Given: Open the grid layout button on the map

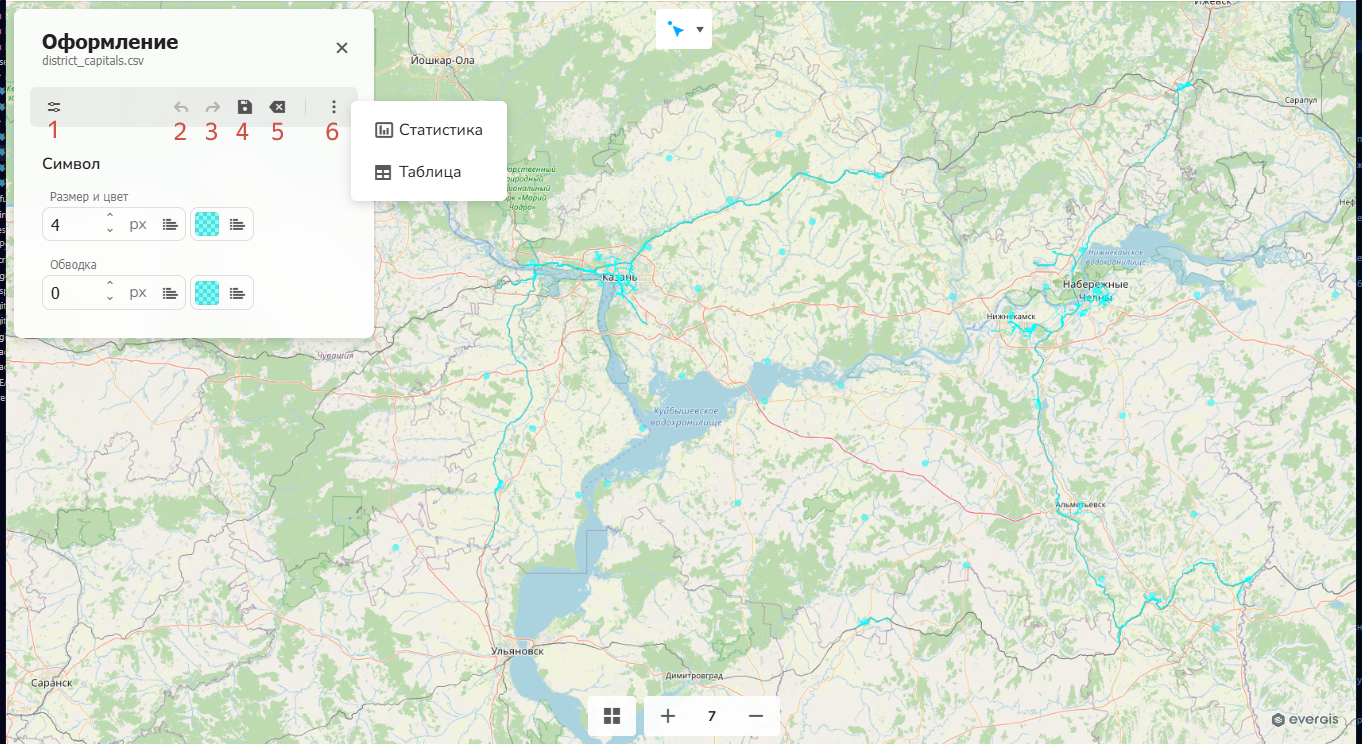Looking at the screenshot, I should (x=612, y=716).
